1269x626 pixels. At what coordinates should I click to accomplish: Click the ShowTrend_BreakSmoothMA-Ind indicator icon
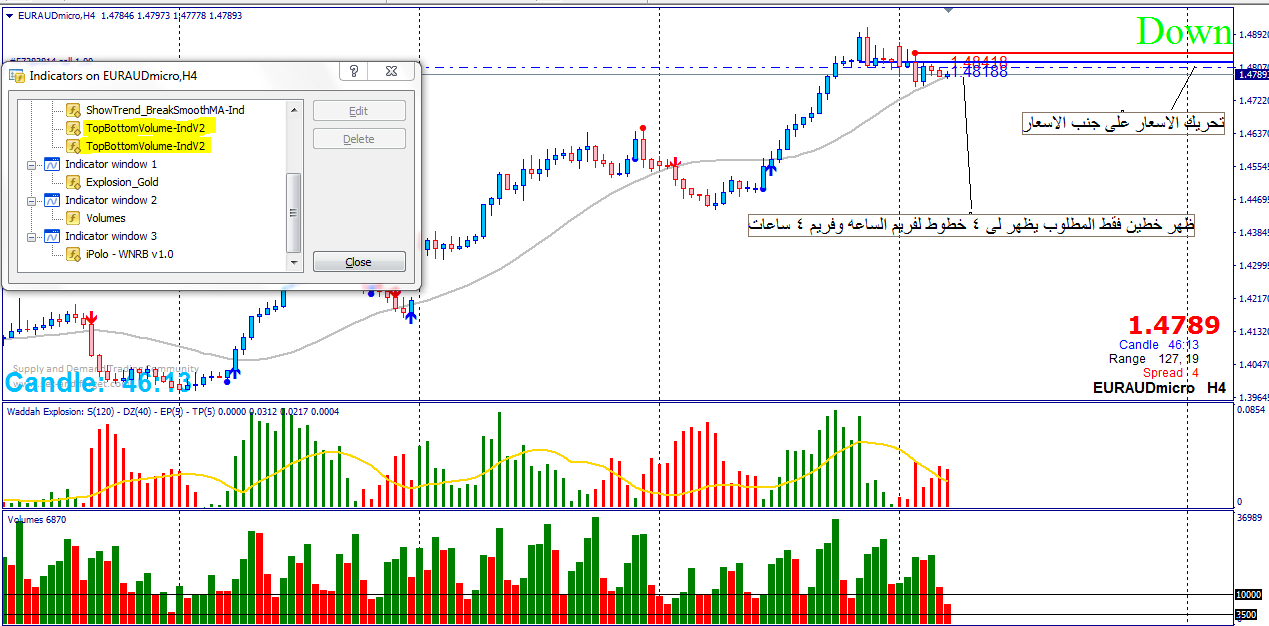73,110
